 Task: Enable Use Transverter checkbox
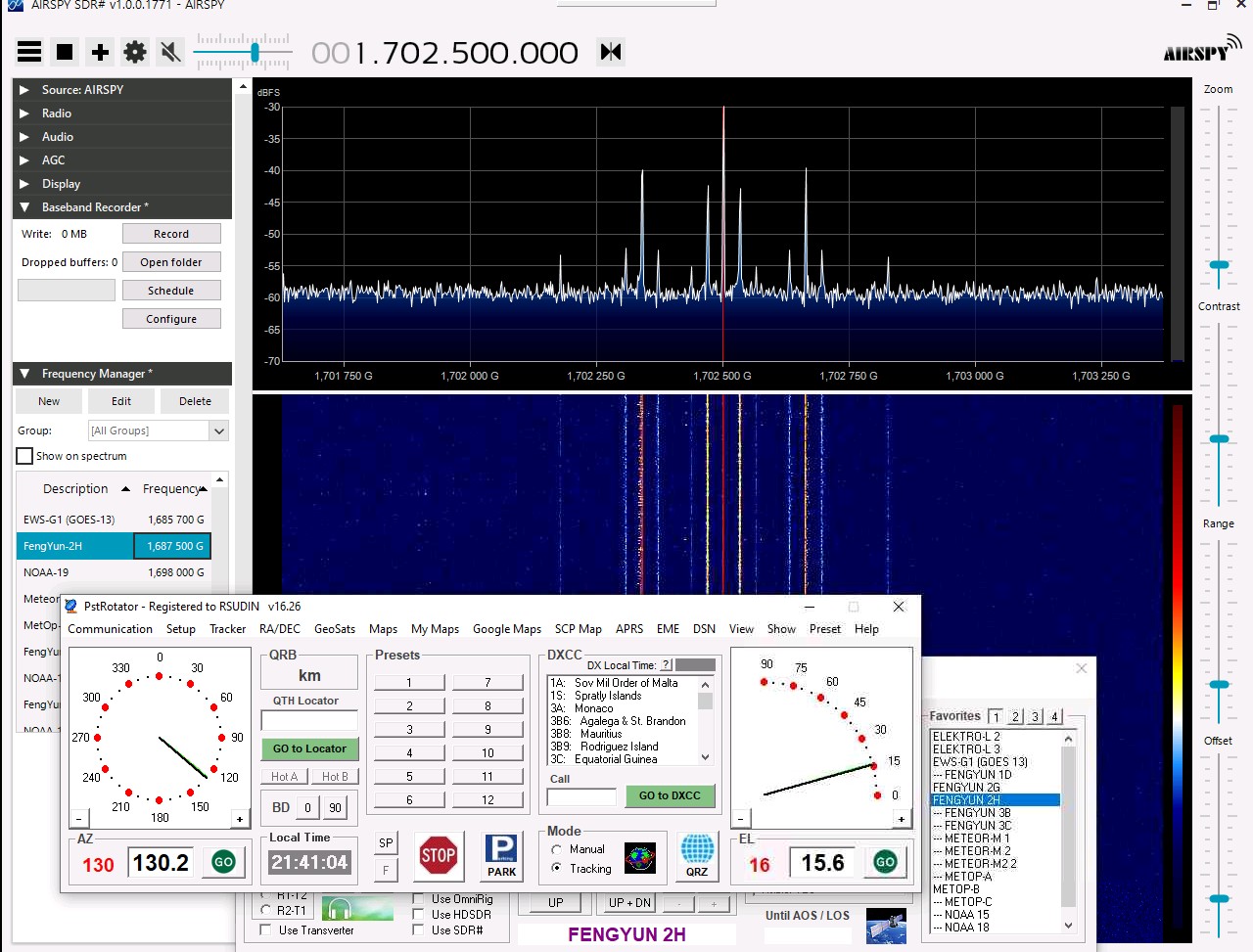[265, 929]
